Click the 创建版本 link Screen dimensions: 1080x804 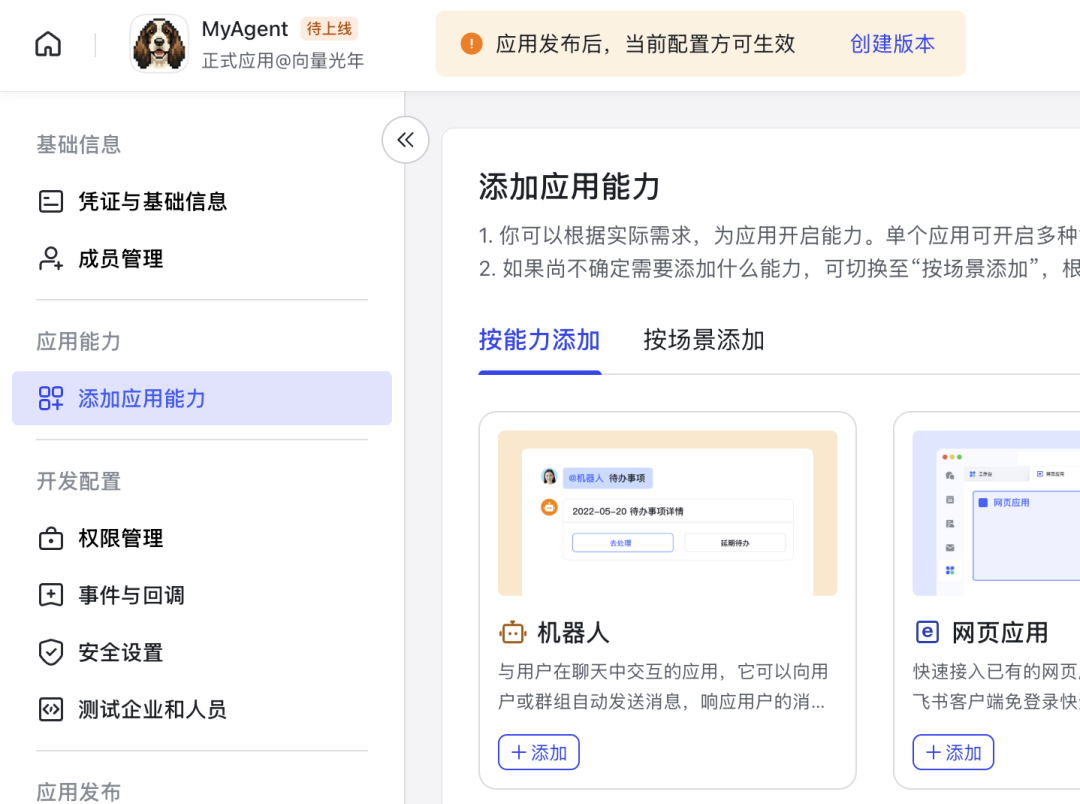point(891,43)
